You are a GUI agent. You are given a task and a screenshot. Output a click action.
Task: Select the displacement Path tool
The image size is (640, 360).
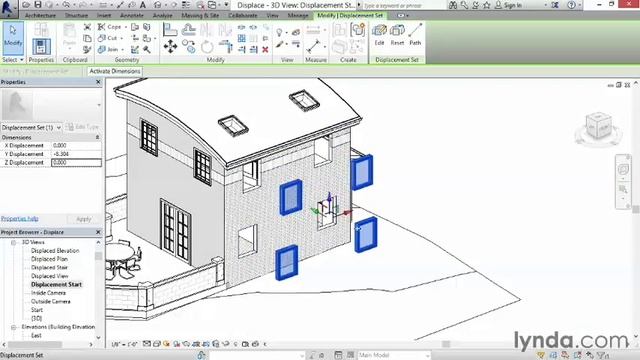point(415,35)
